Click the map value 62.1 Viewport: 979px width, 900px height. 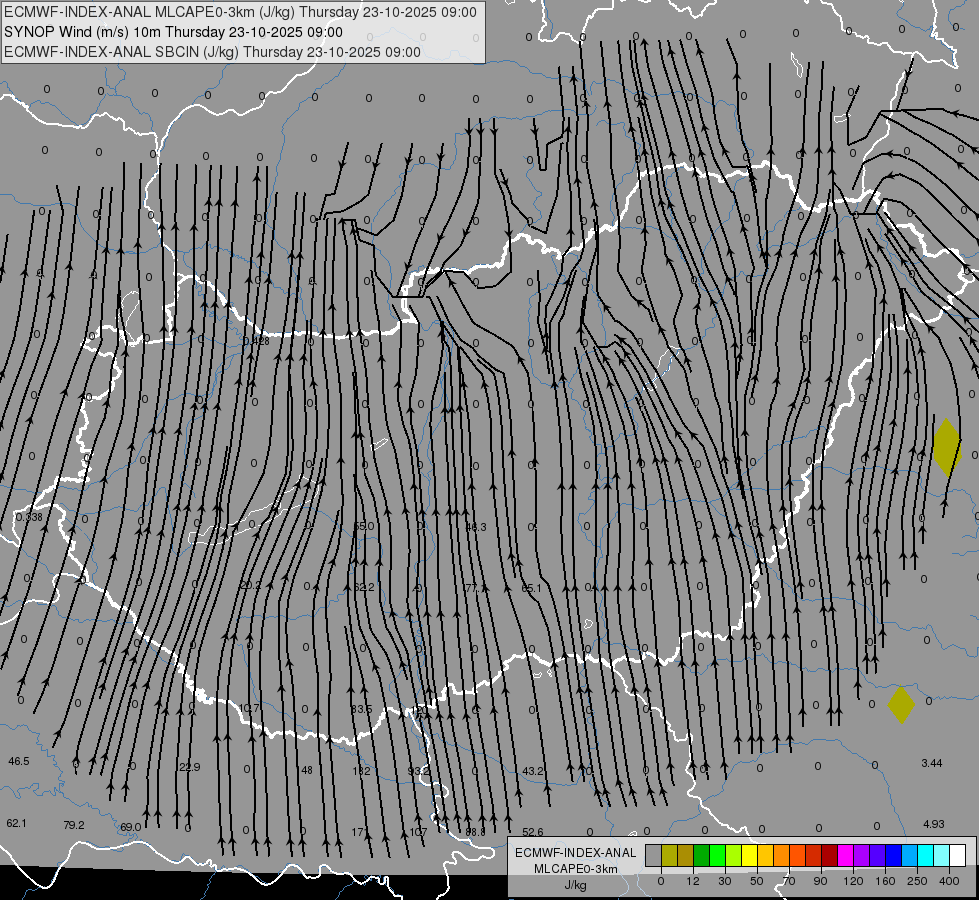(x=17, y=823)
